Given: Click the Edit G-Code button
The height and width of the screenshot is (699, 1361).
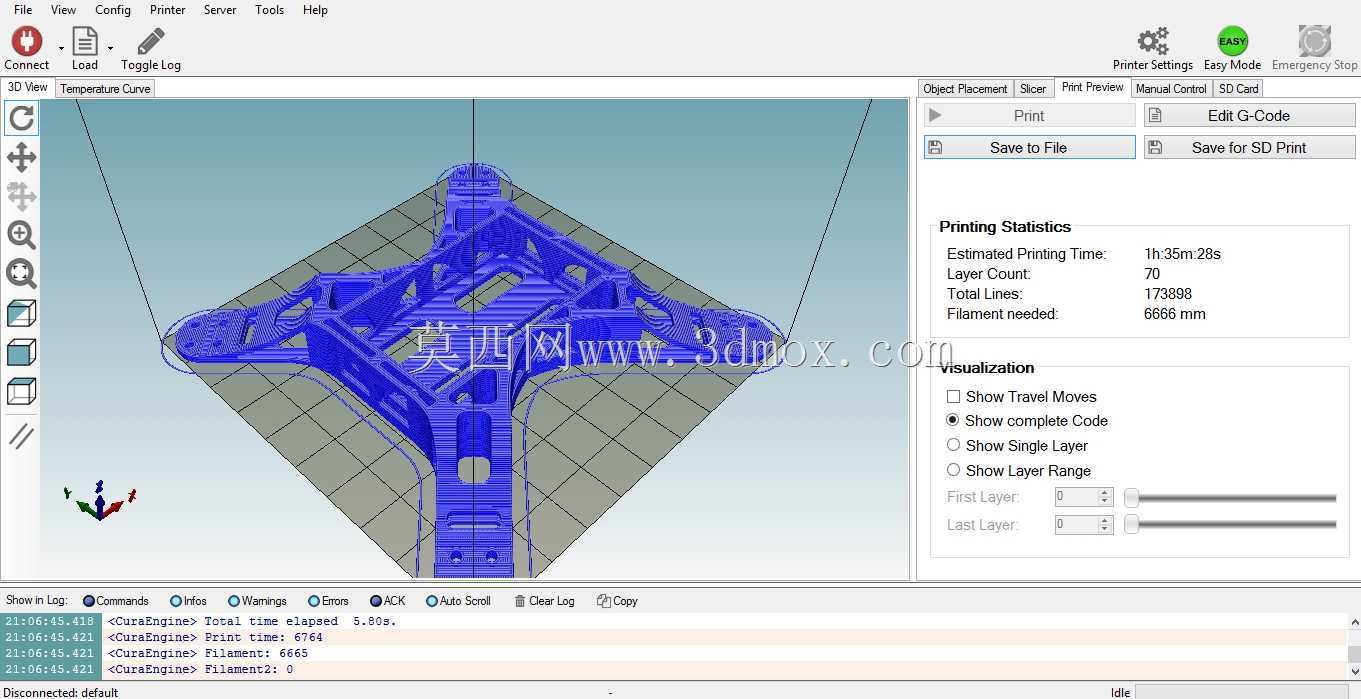Looking at the screenshot, I should 1249,115.
